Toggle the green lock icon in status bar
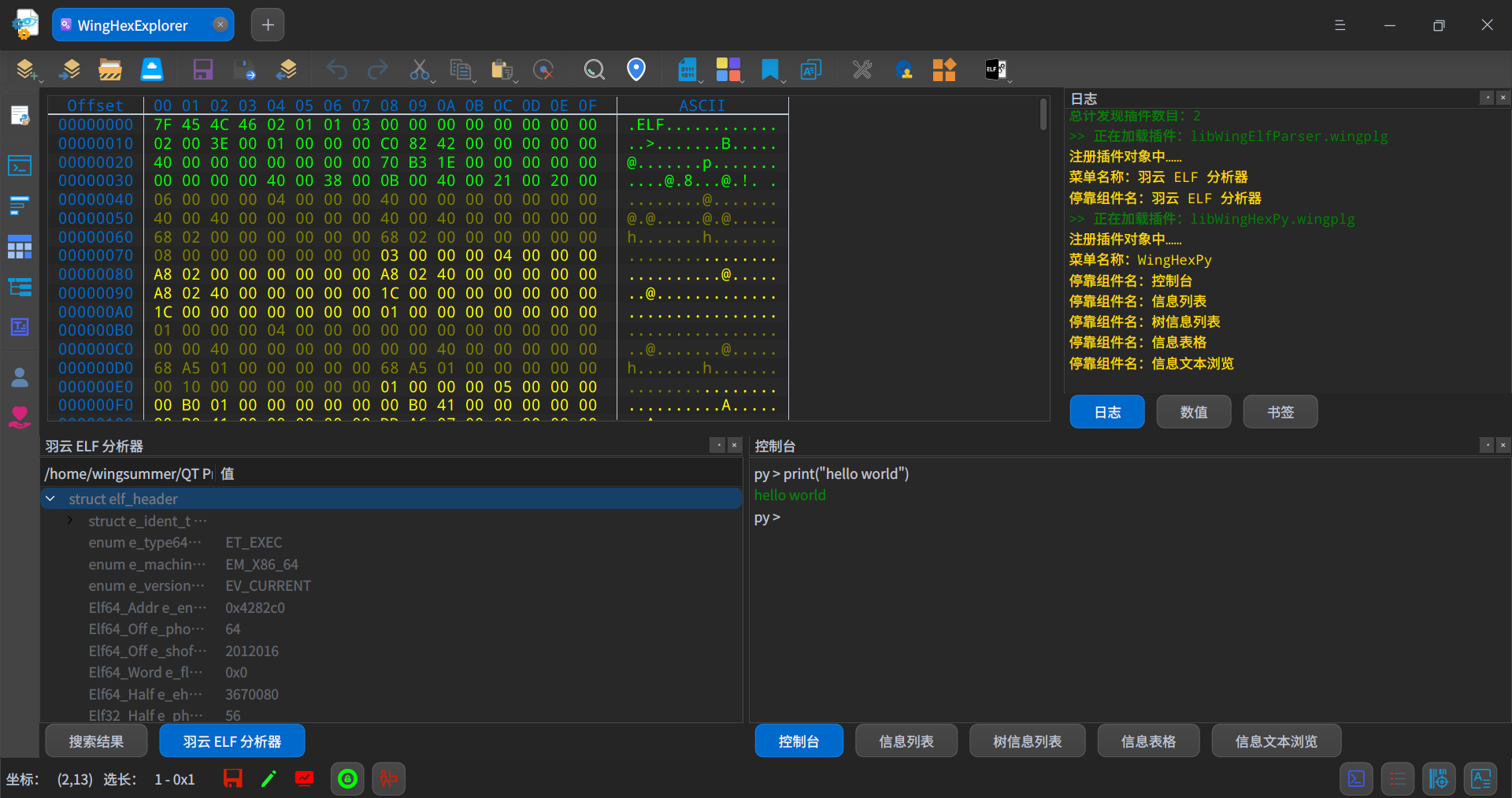The height and width of the screenshot is (798, 1512). coord(347,779)
